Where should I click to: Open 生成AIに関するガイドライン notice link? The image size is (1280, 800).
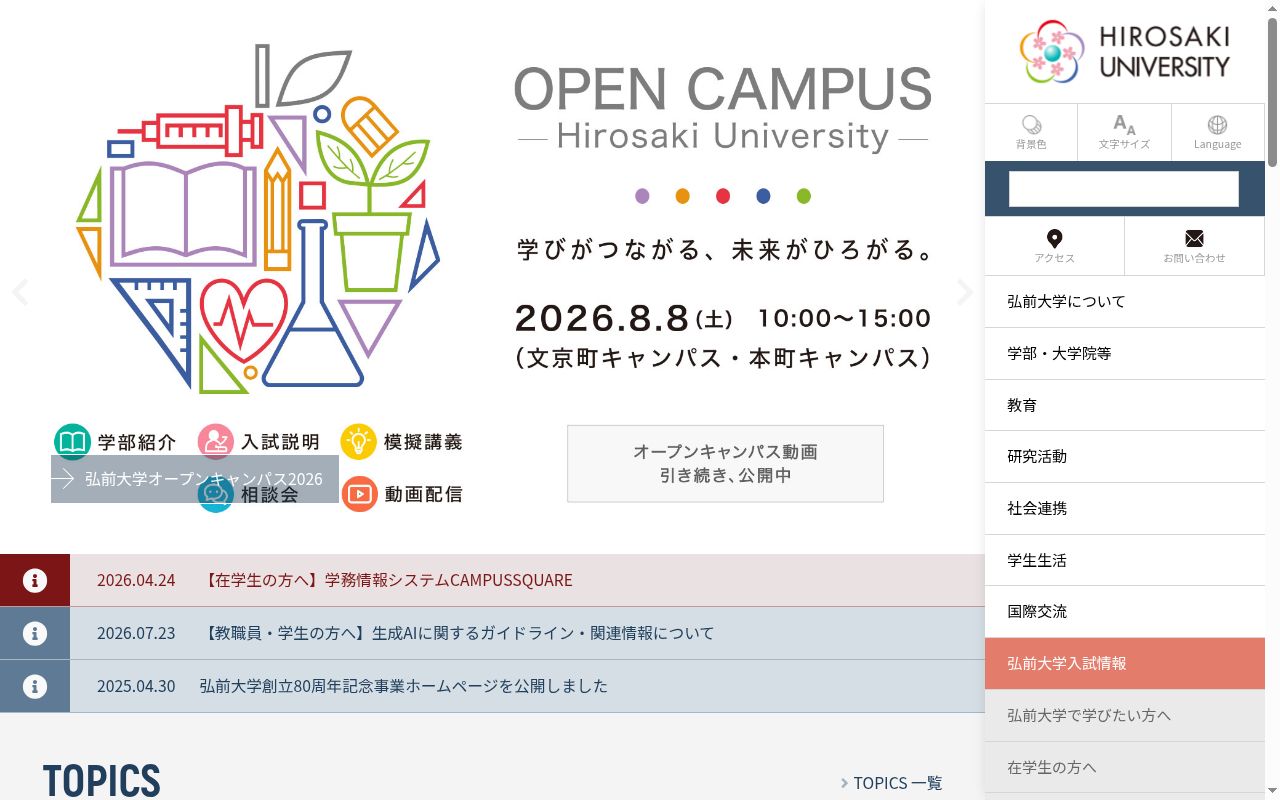coord(457,633)
